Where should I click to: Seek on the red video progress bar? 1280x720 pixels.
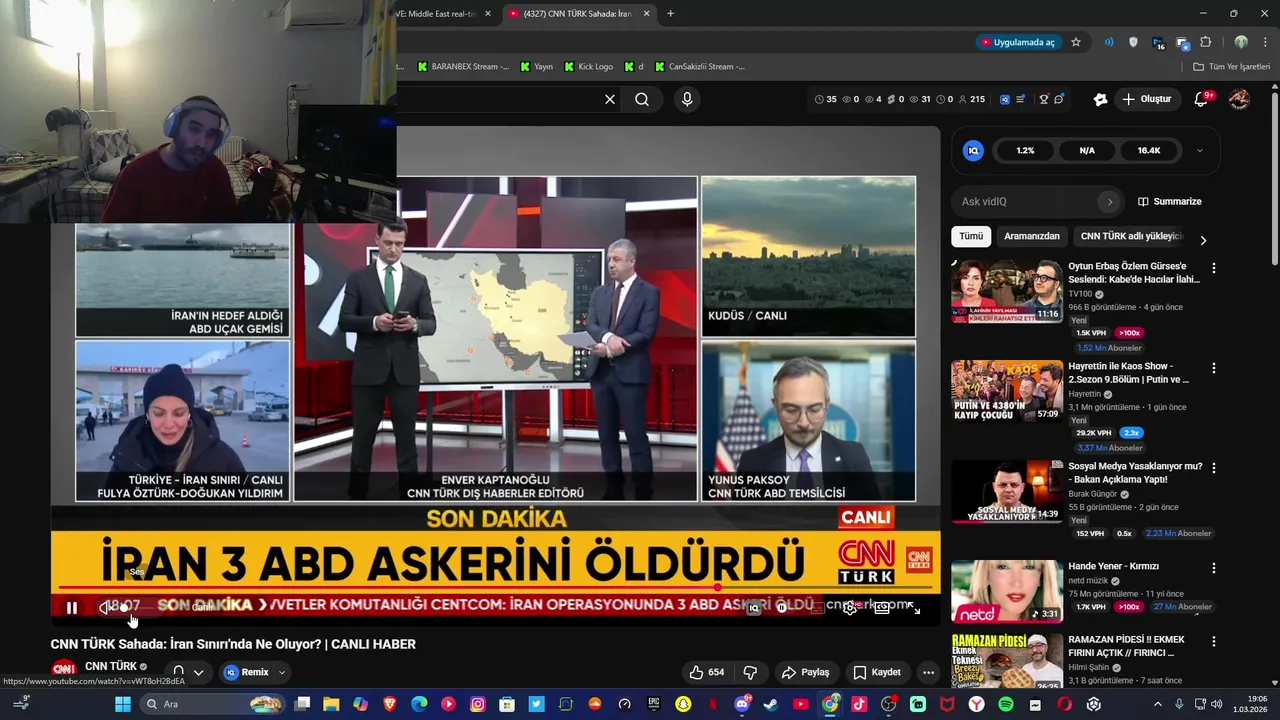495,588
